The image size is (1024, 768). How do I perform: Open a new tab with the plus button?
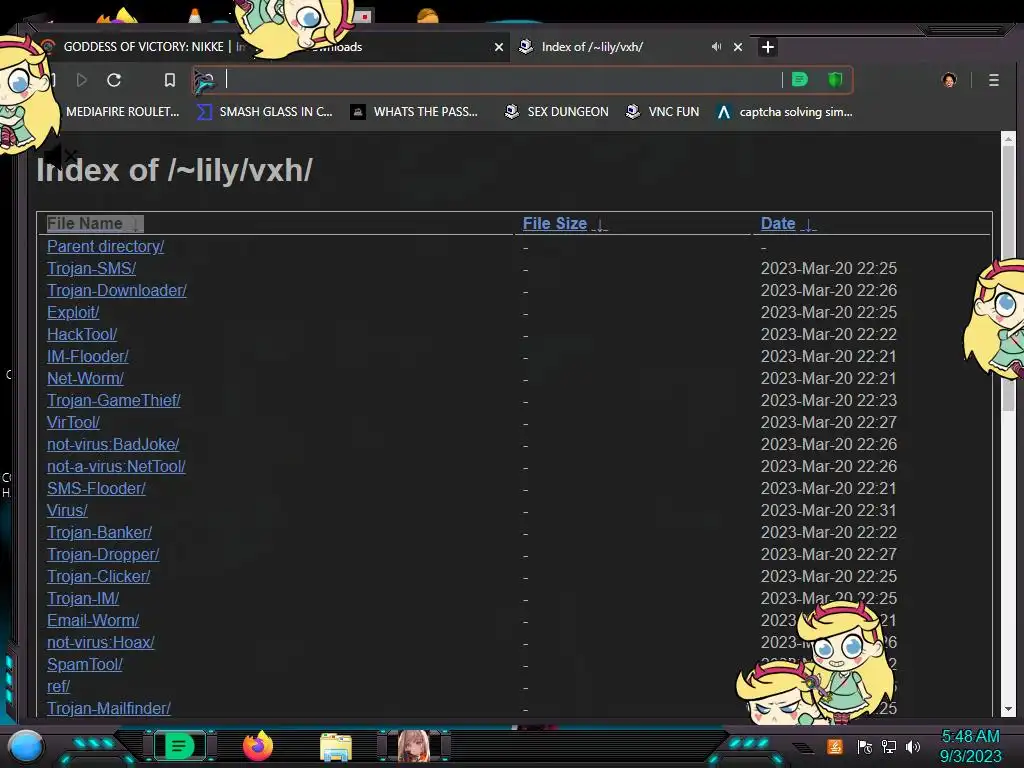(x=767, y=47)
